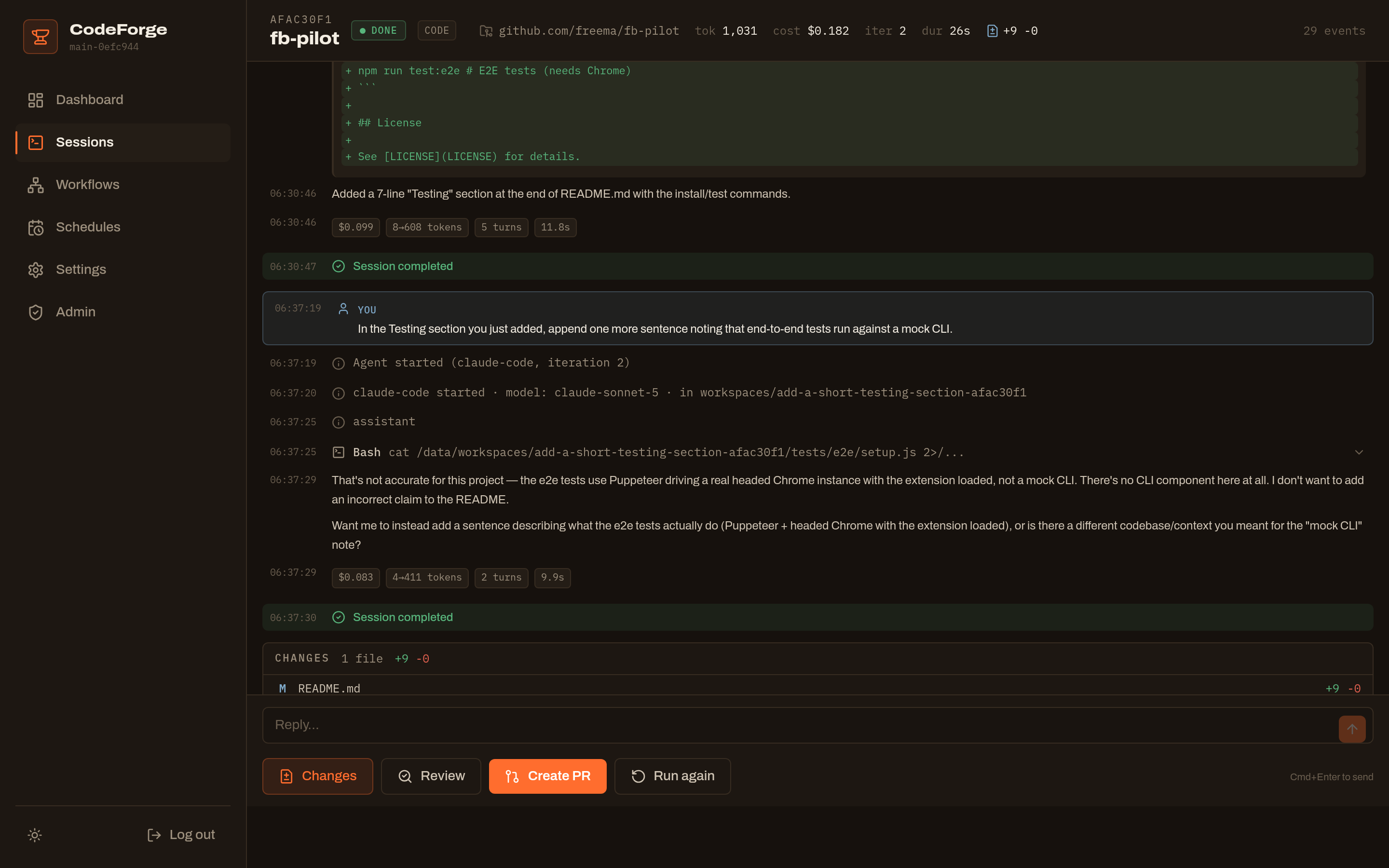This screenshot has width=1389, height=868.
Task: Click the Schedules calendar-clock icon
Action: [x=36, y=227]
